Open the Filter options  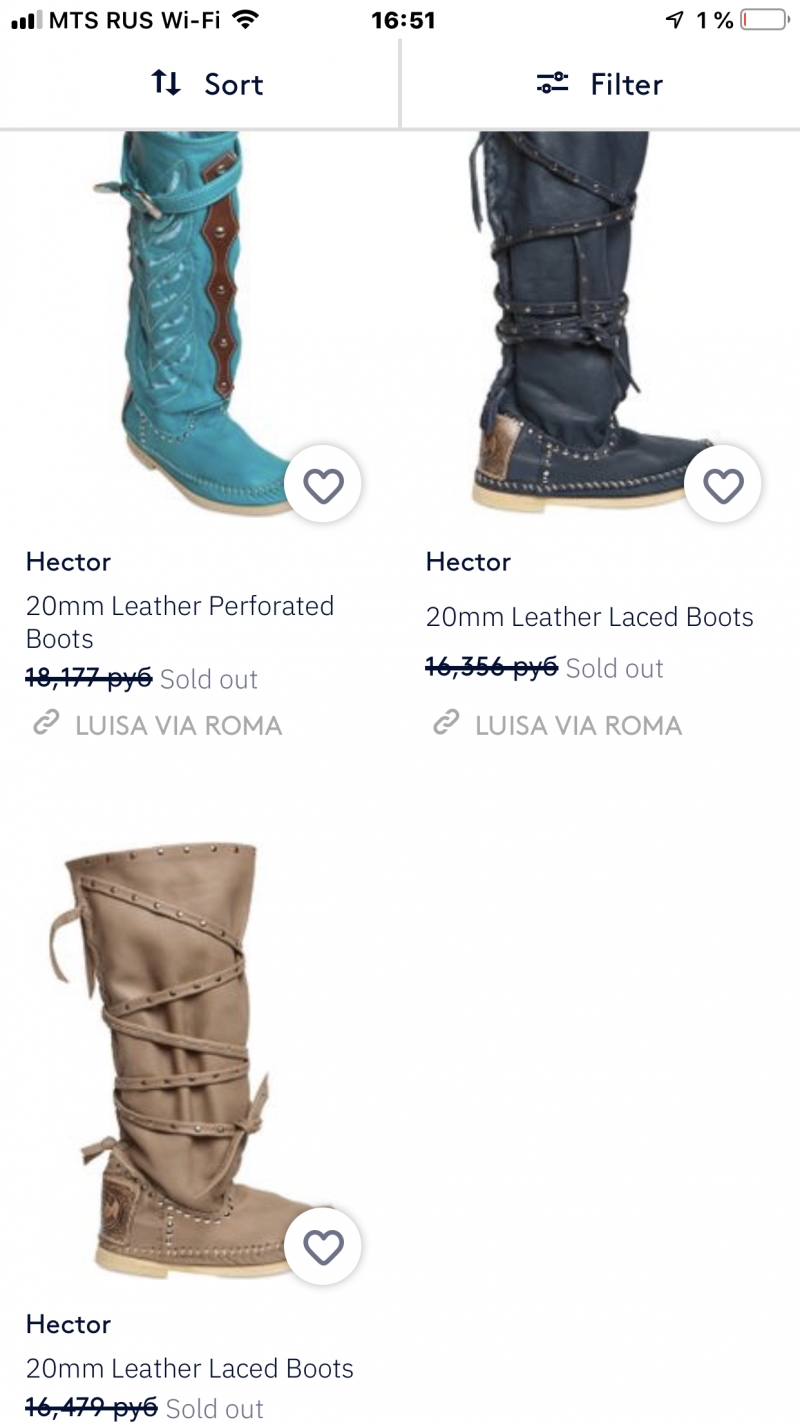click(600, 84)
